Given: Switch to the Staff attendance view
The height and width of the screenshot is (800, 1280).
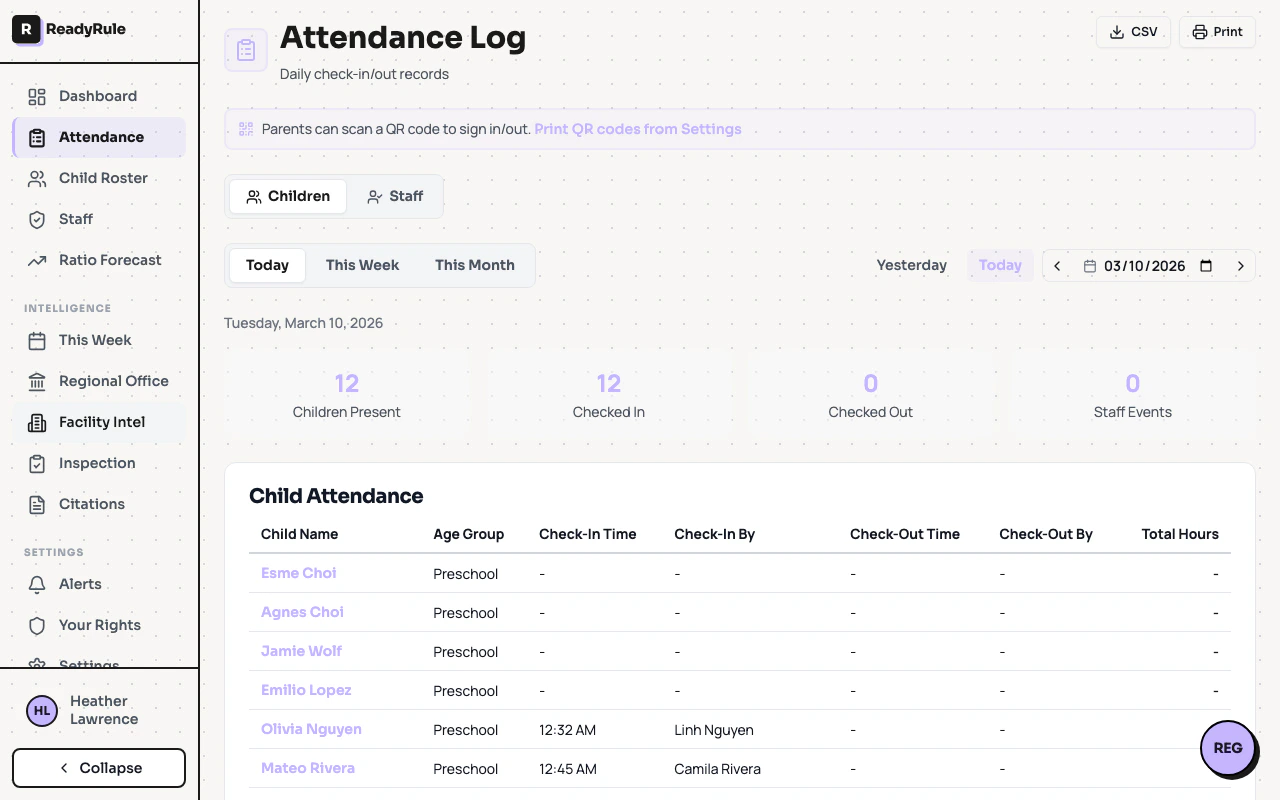Looking at the screenshot, I should tap(395, 196).
